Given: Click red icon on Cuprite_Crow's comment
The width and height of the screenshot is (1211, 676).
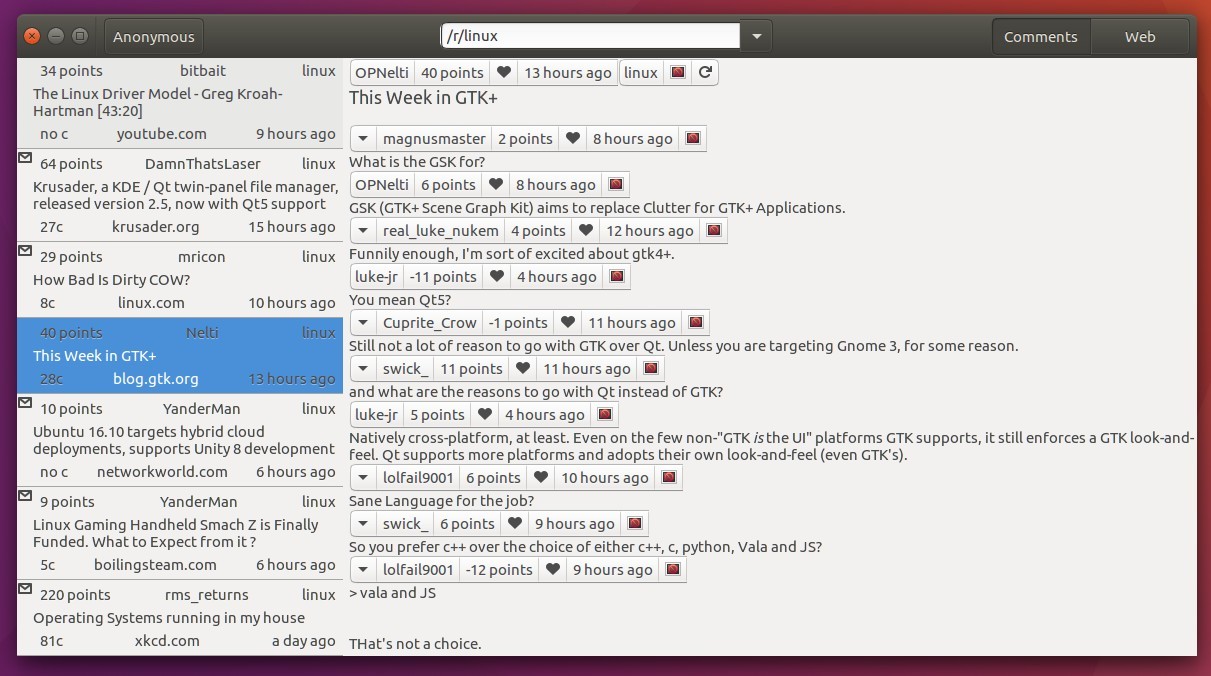Looking at the screenshot, I should pos(696,323).
